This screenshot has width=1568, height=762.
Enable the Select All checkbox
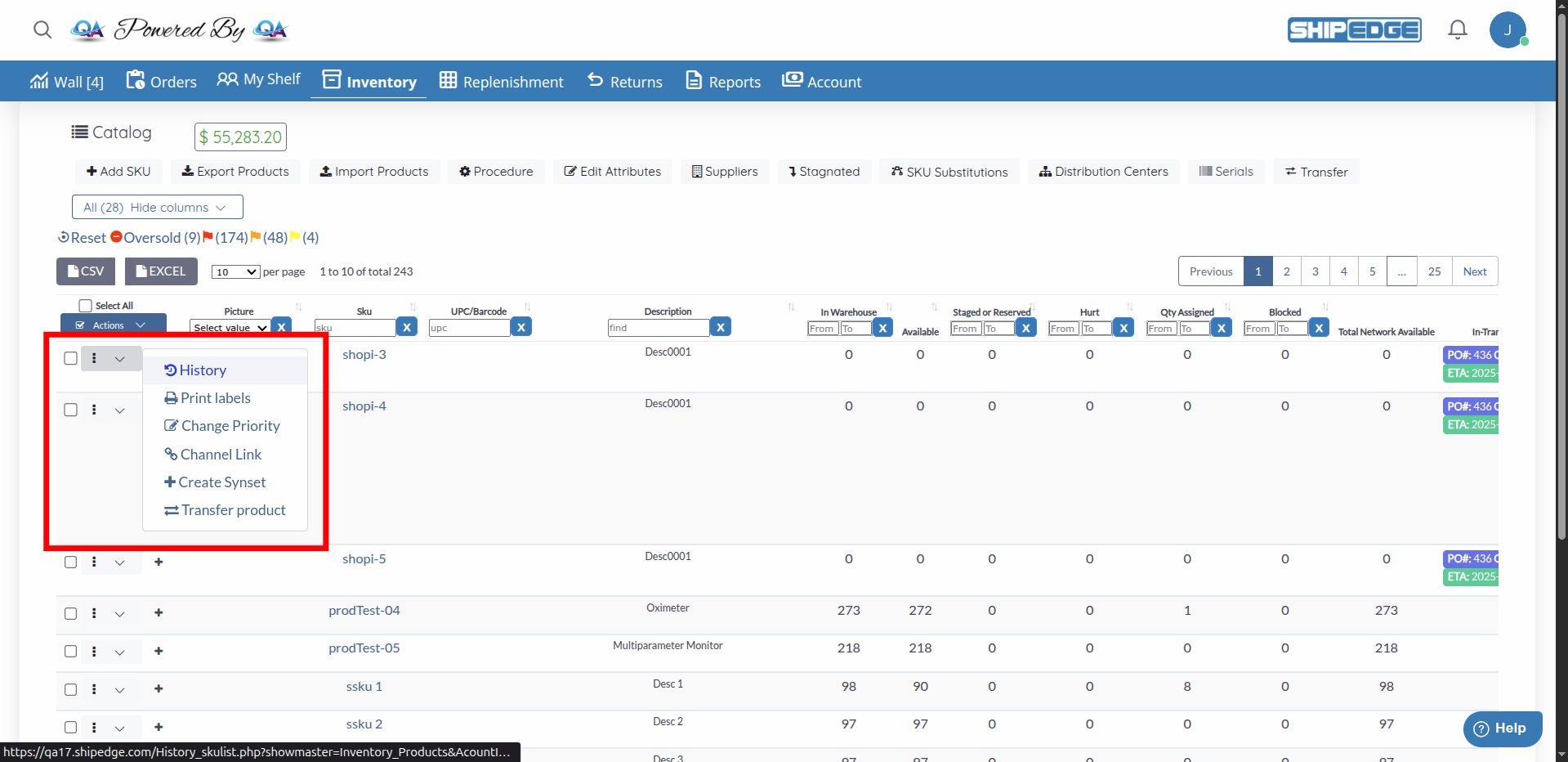click(84, 305)
